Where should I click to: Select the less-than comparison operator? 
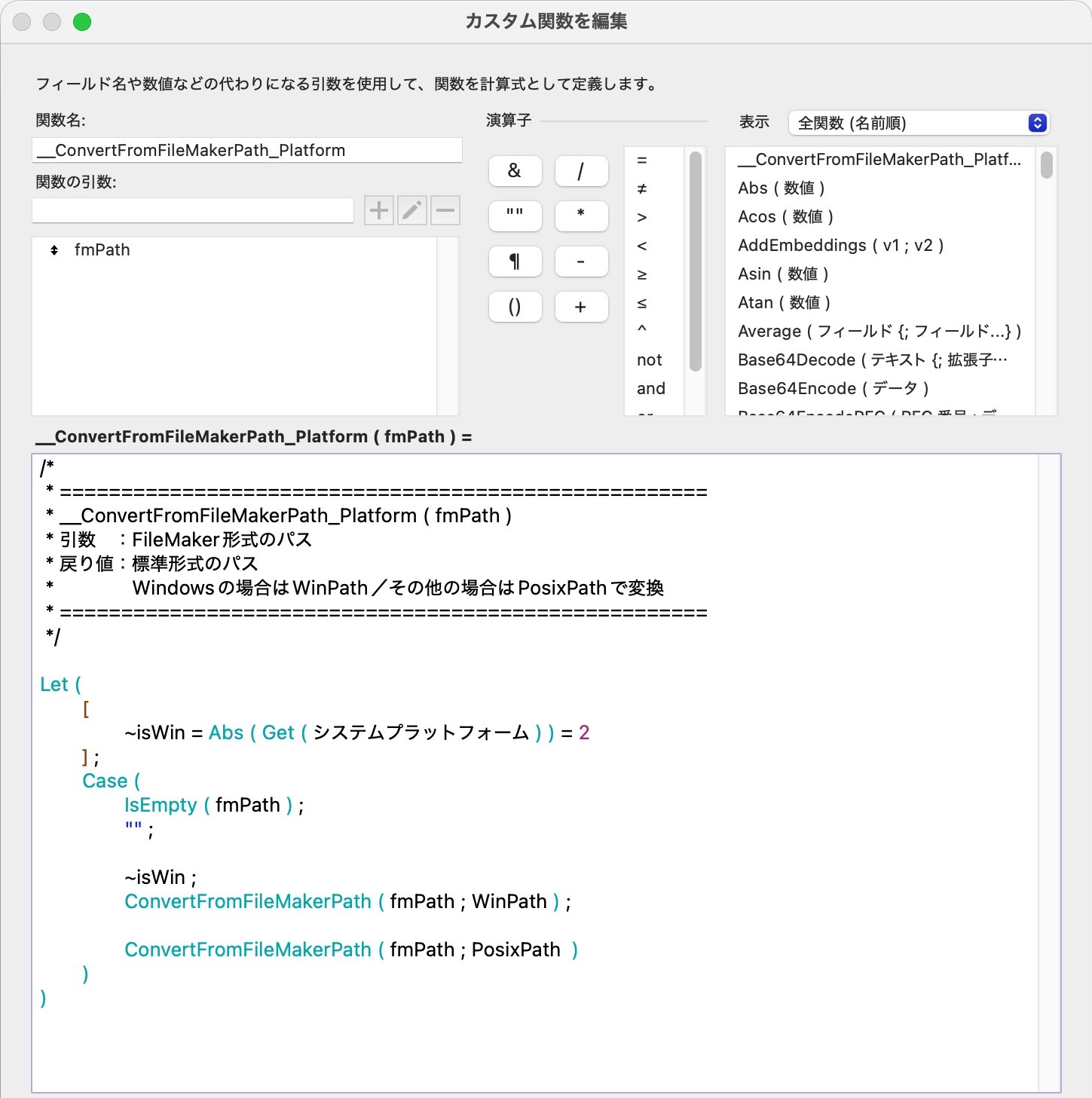coord(654,246)
